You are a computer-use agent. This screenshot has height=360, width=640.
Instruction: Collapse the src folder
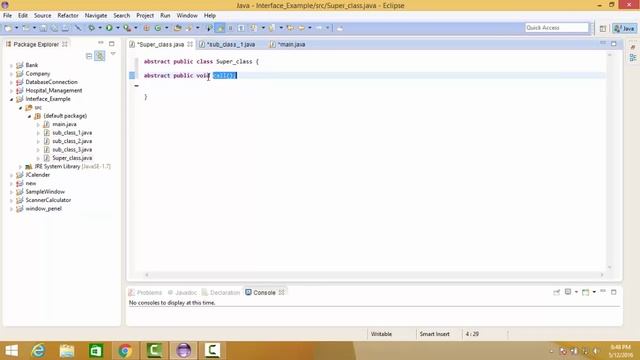point(20,108)
